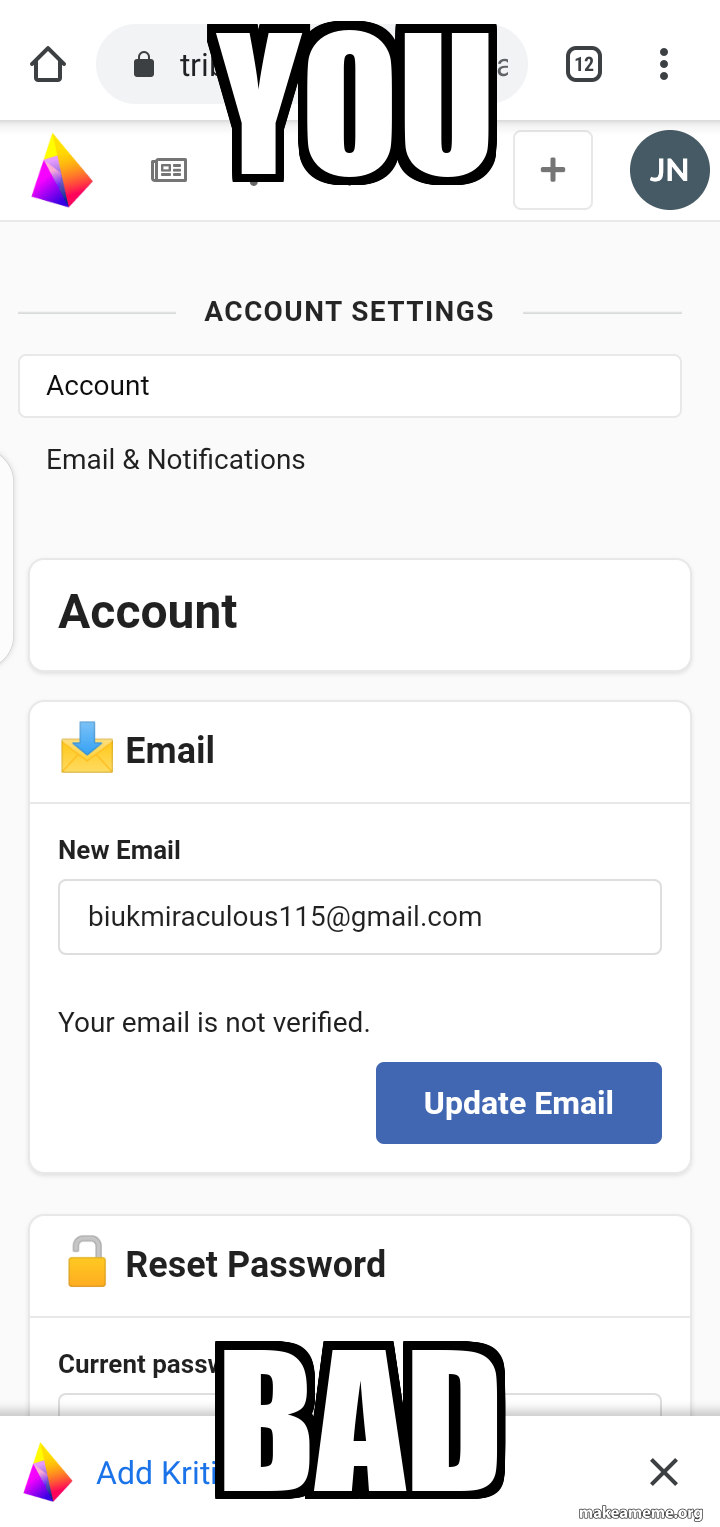Click the Kriti pyramid logo in header
The image size is (720, 1527).
(x=61, y=171)
